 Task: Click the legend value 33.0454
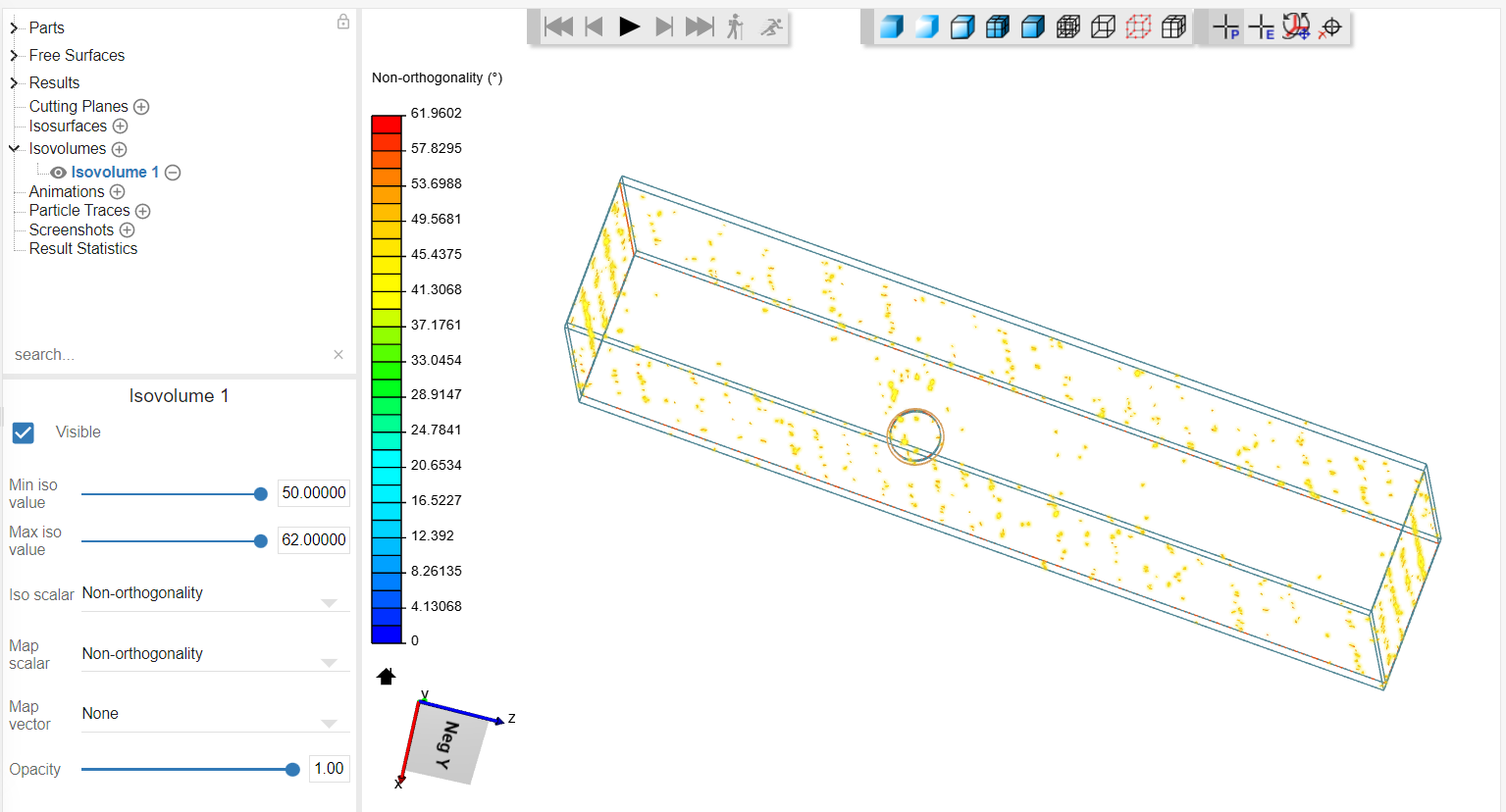(x=437, y=360)
